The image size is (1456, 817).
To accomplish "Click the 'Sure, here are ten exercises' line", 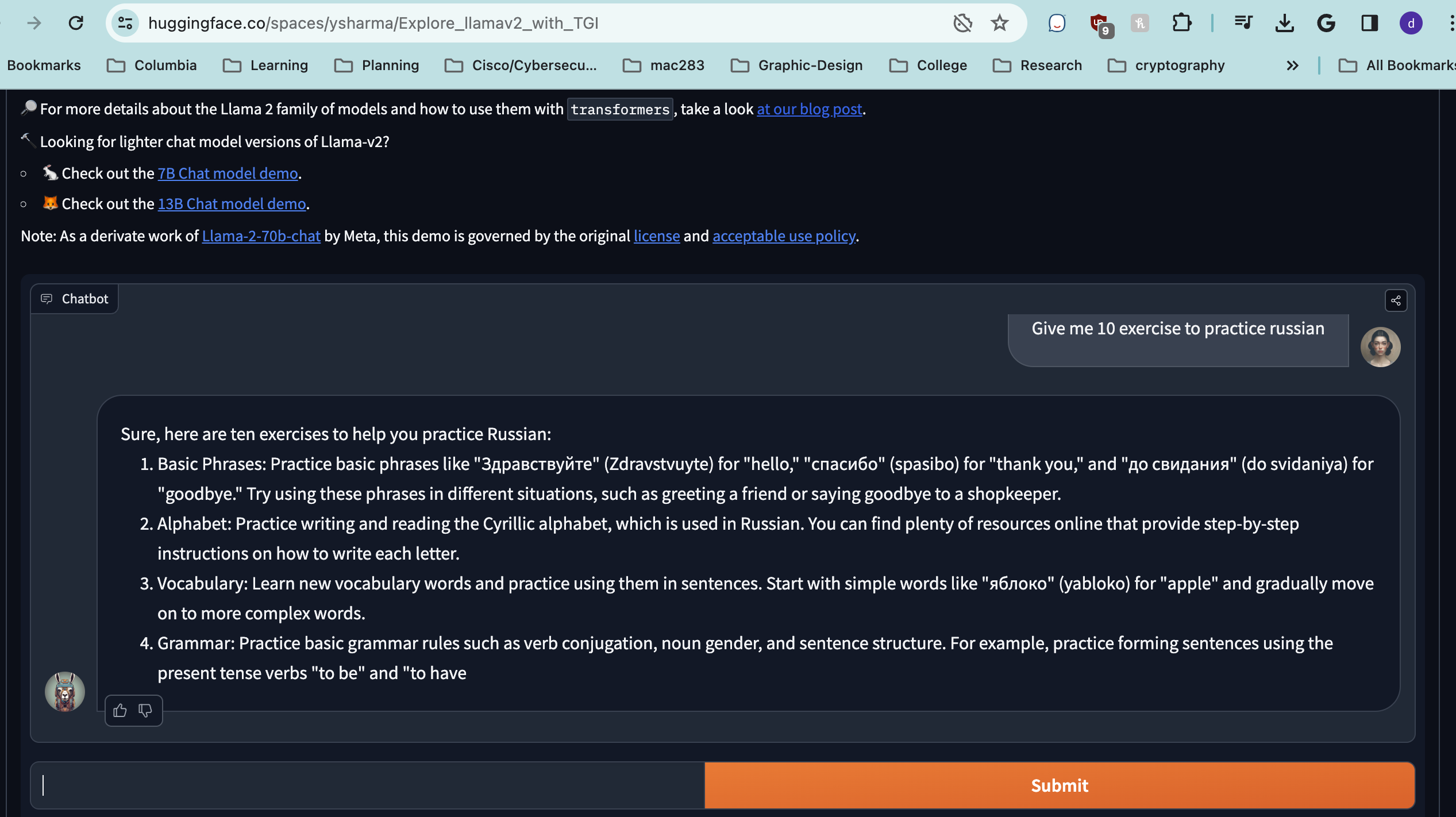I will point(336,434).
